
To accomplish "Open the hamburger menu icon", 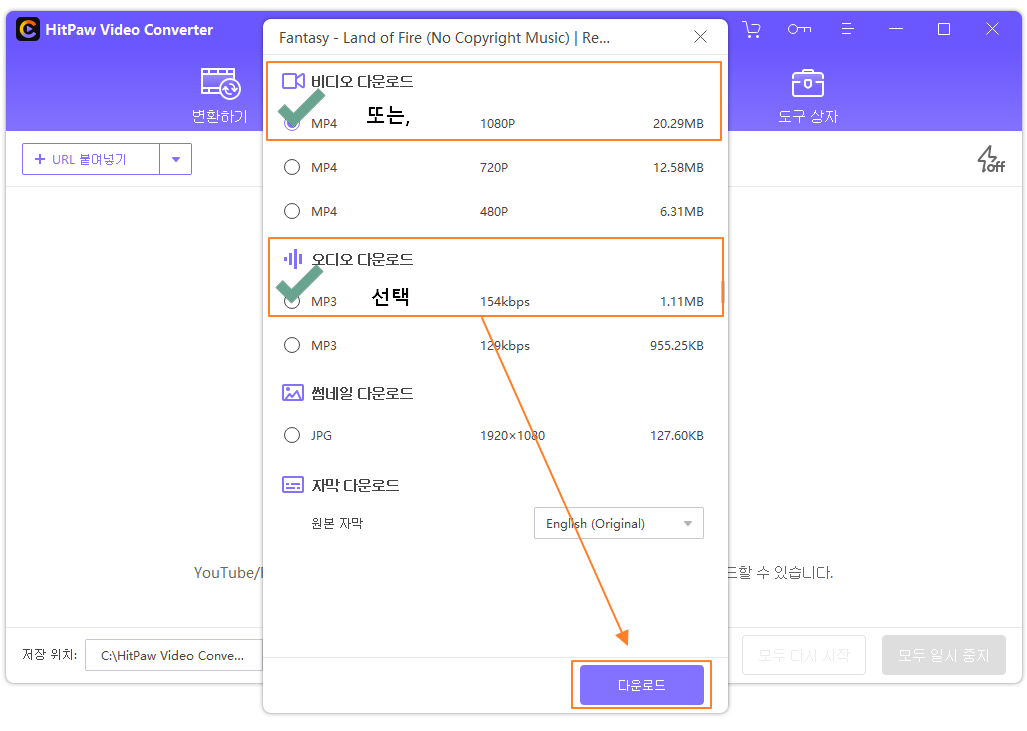I will pyautogui.click(x=848, y=29).
